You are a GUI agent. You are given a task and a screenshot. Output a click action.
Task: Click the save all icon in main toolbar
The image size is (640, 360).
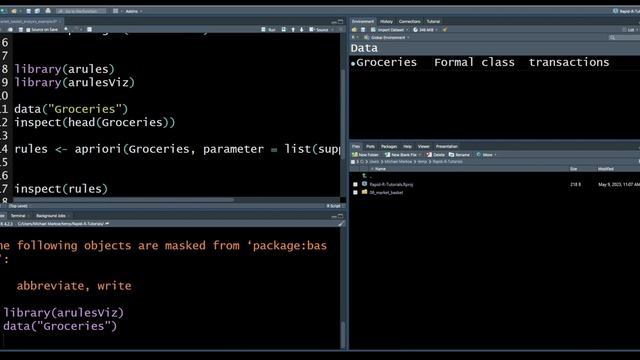click(x=37, y=11)
